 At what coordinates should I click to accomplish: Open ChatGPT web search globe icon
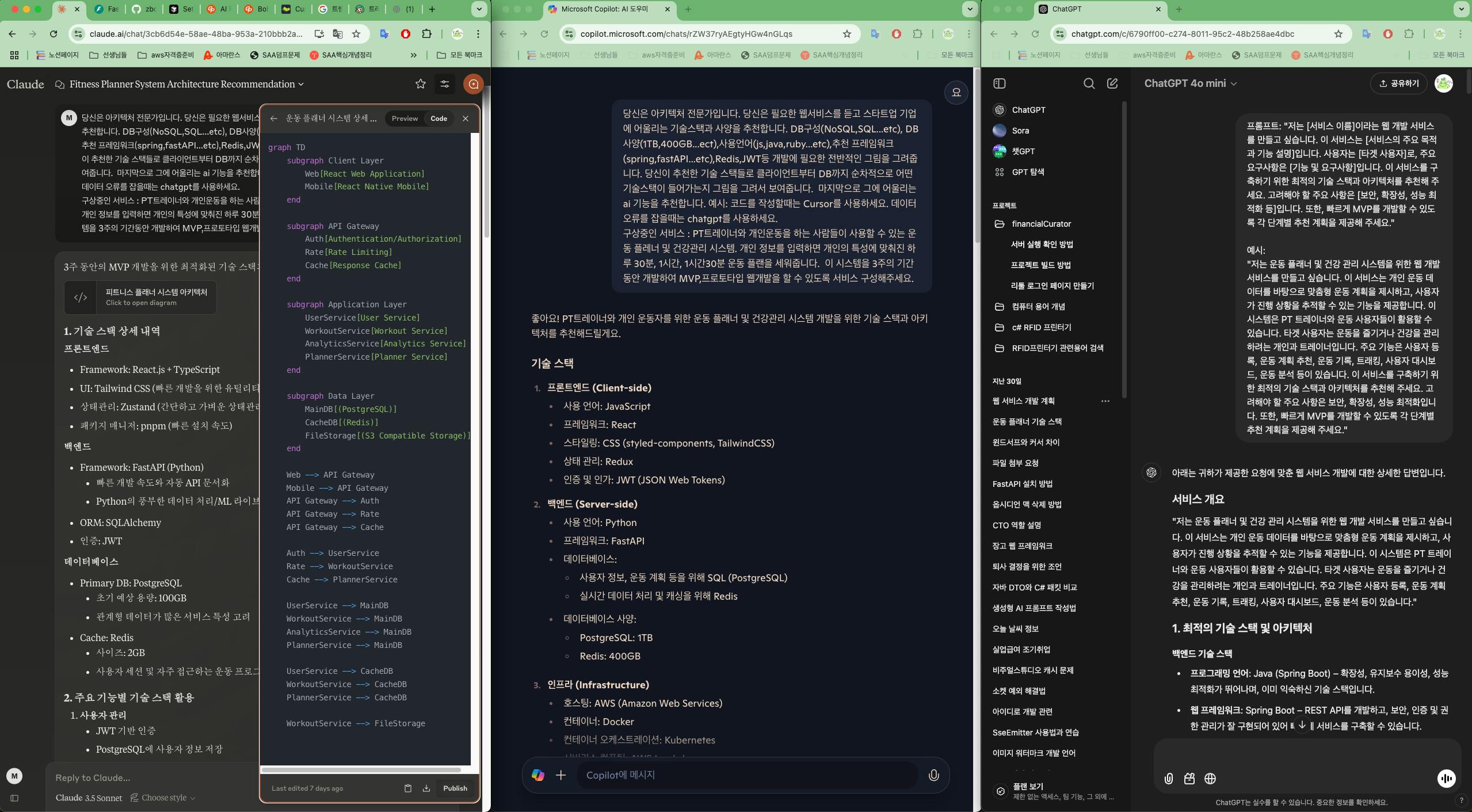(x=1210, y=779)
